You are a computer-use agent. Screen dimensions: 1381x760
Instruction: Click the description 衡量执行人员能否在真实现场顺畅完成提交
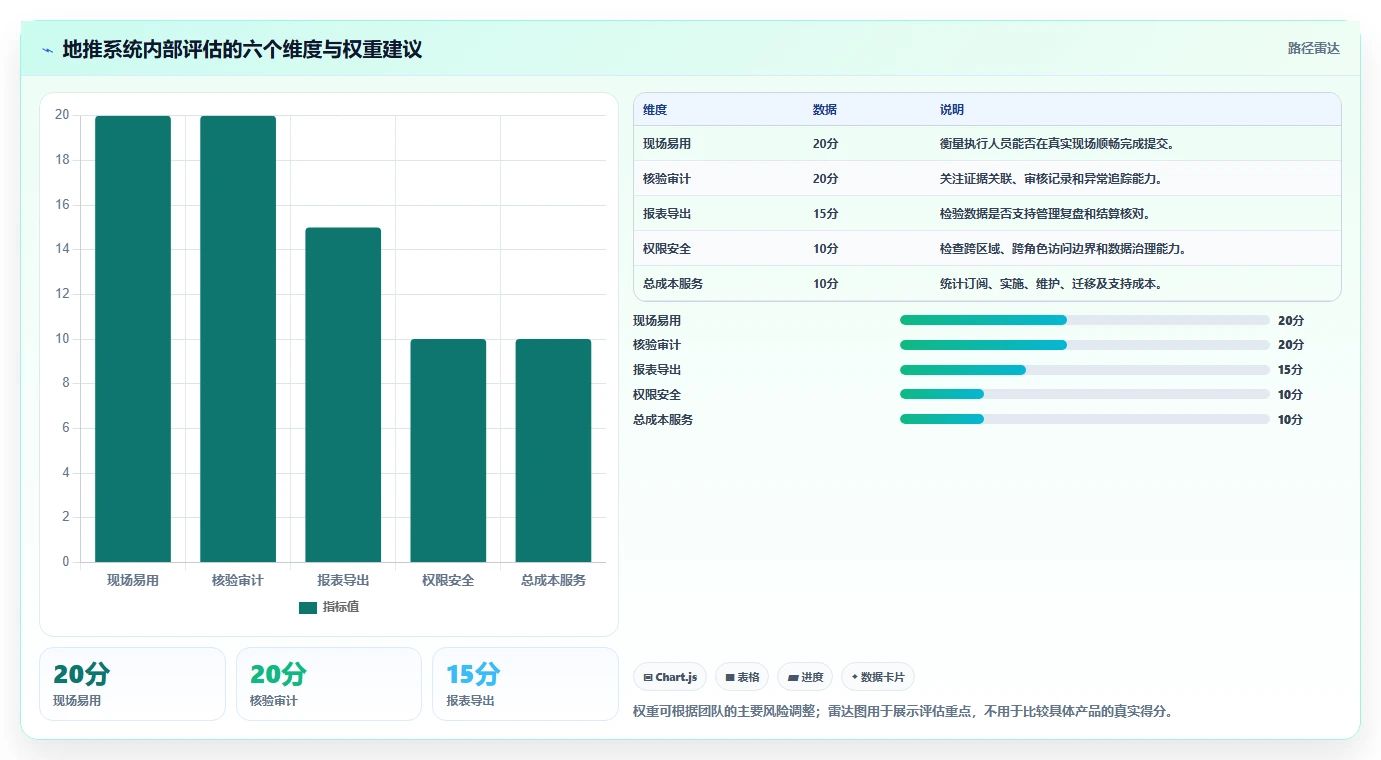coord(1058,144)
